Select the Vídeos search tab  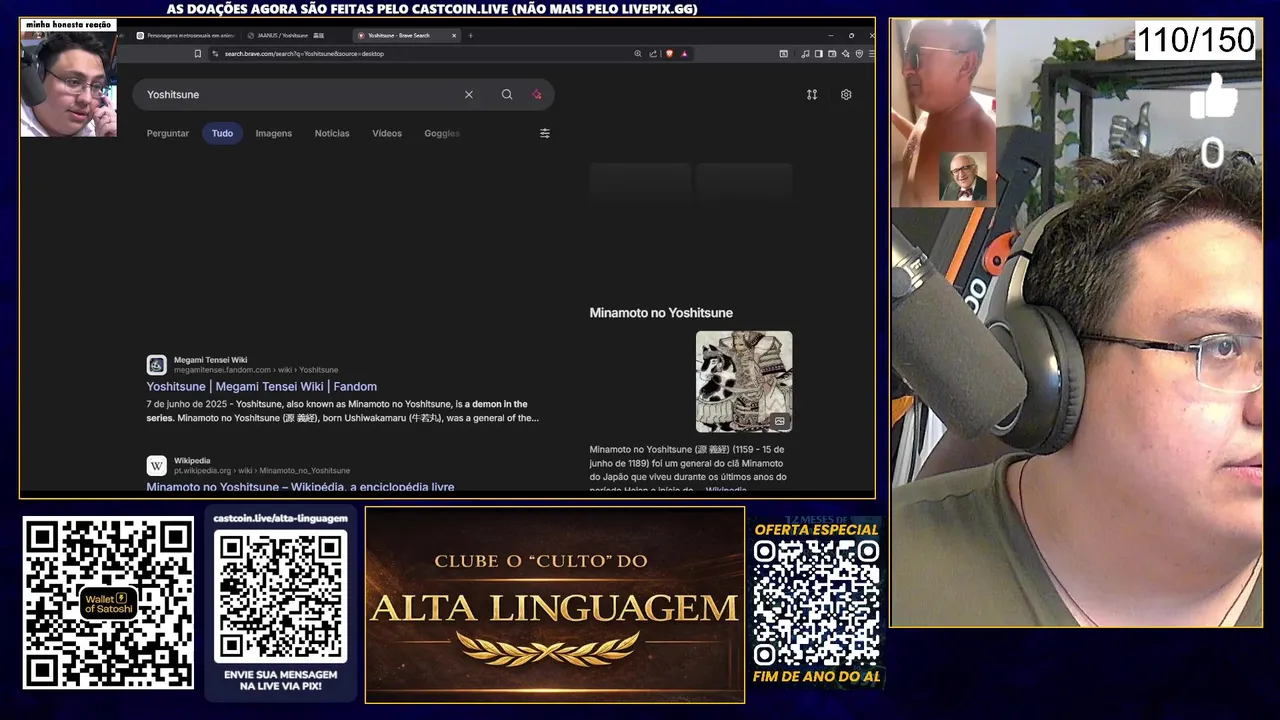pos(387,133)
